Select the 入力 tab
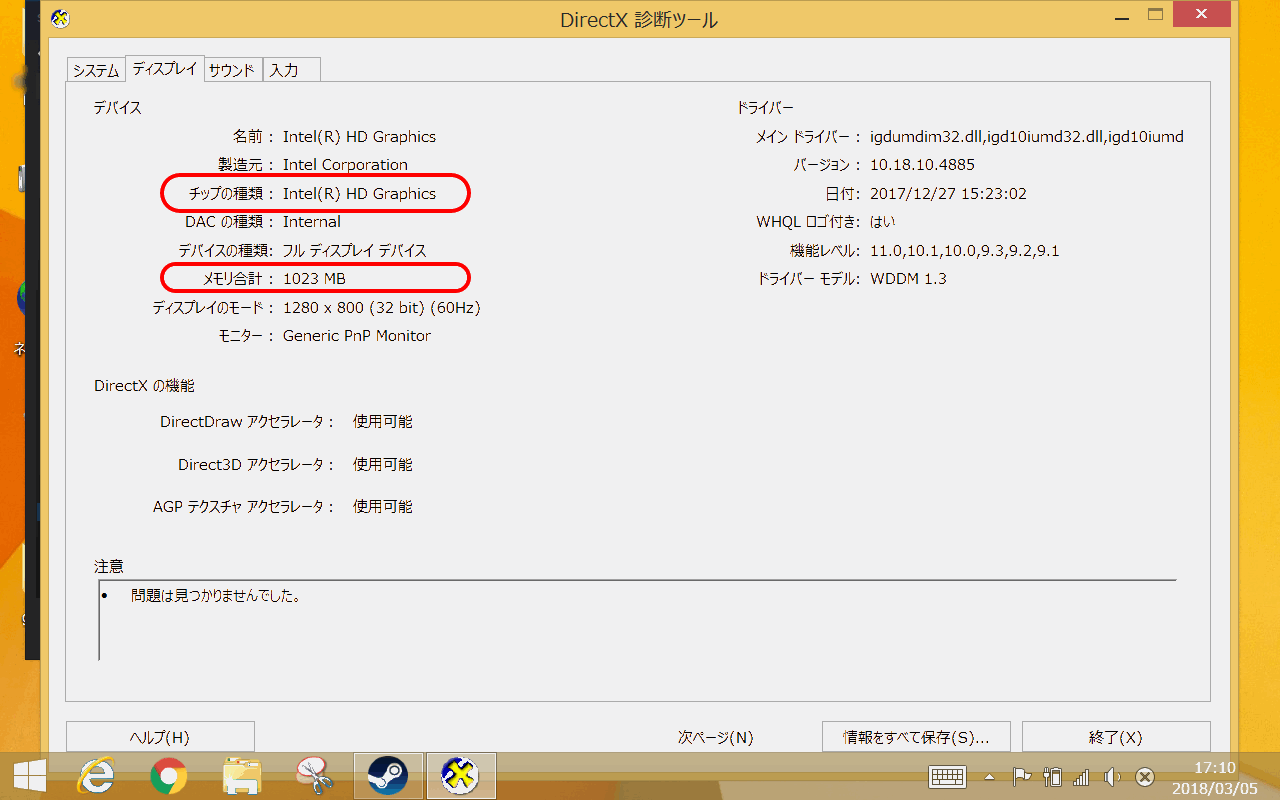This screenshot has height=800, width=1280. pos(285,70)
